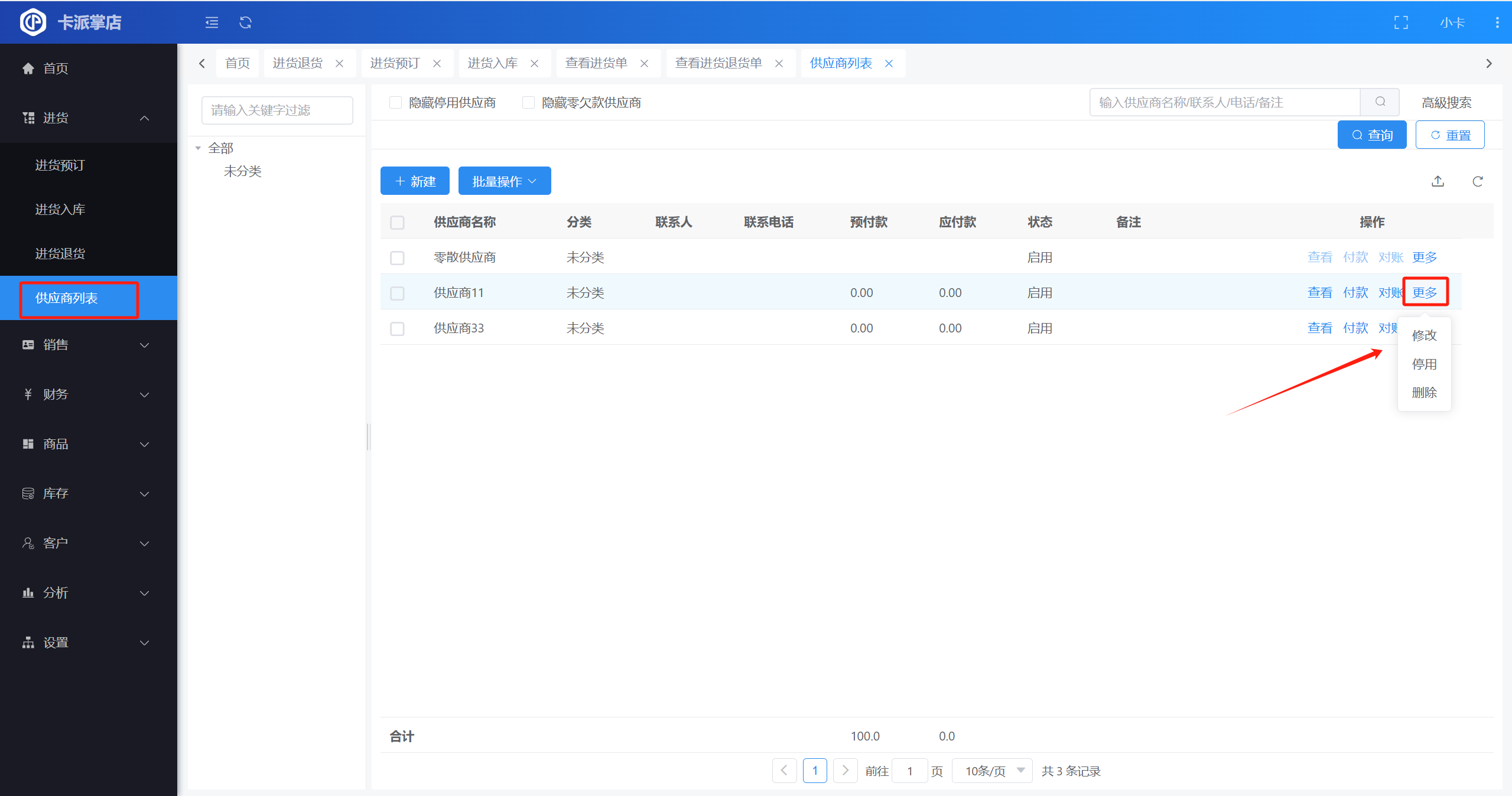Close the 查看进货单 tab
Viewport: 1512px width, 796px height.
pos(644,64)
